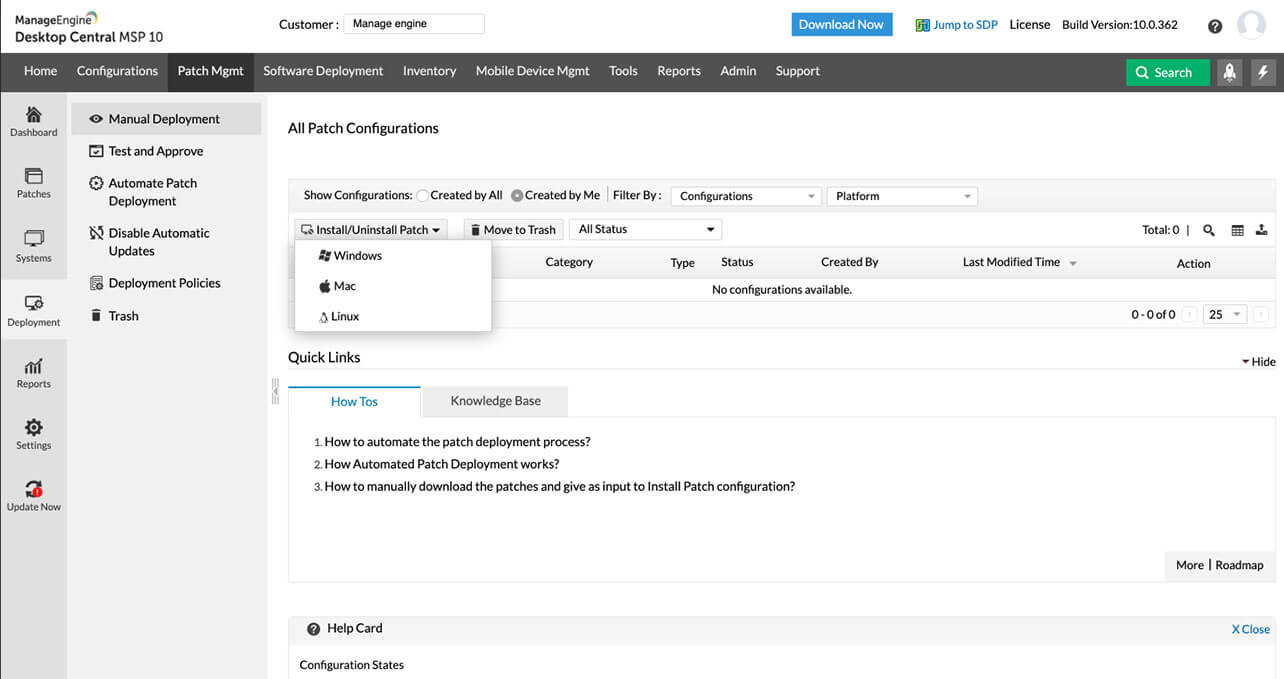Switch to the Knowledge Base tab

coord(495,401)
